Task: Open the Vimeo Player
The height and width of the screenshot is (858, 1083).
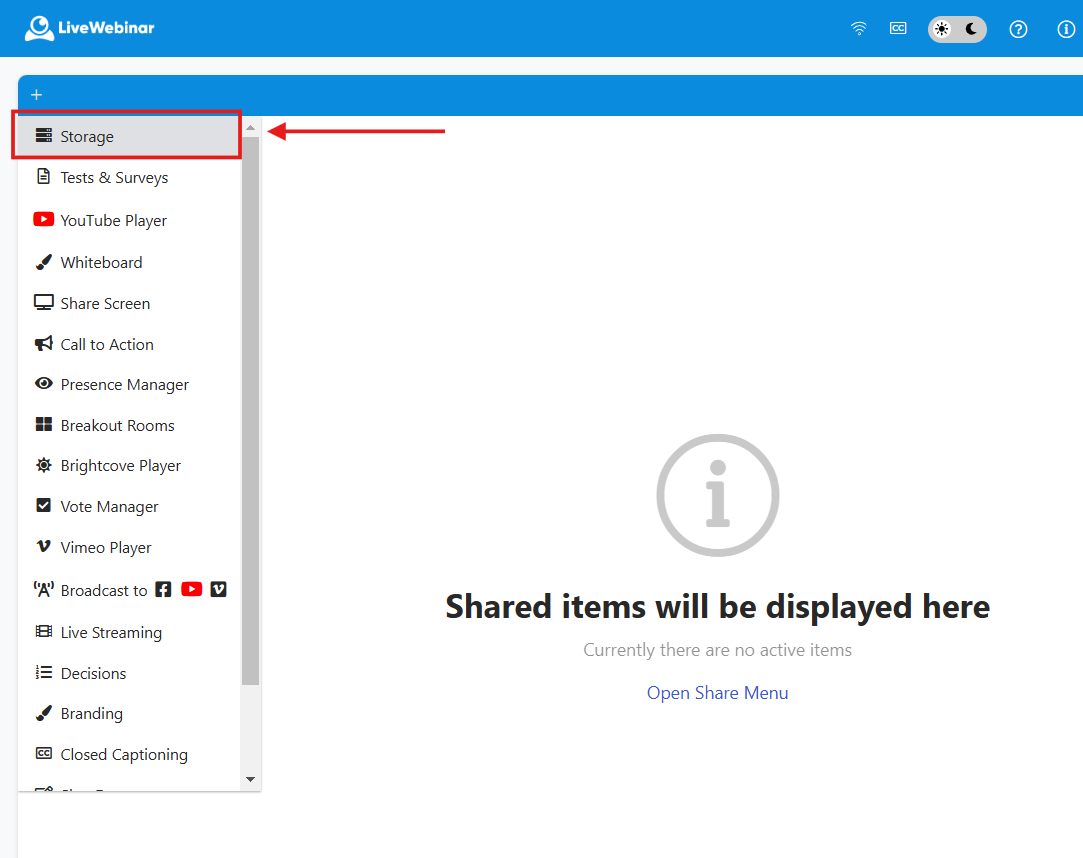Action: coord(102,547)
